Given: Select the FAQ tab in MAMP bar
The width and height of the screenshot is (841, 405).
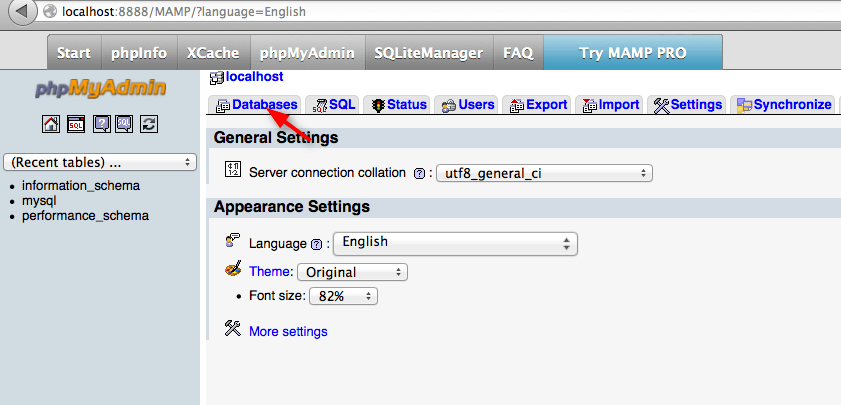Looking at the screenshot, I should click(x=518, y=53).
